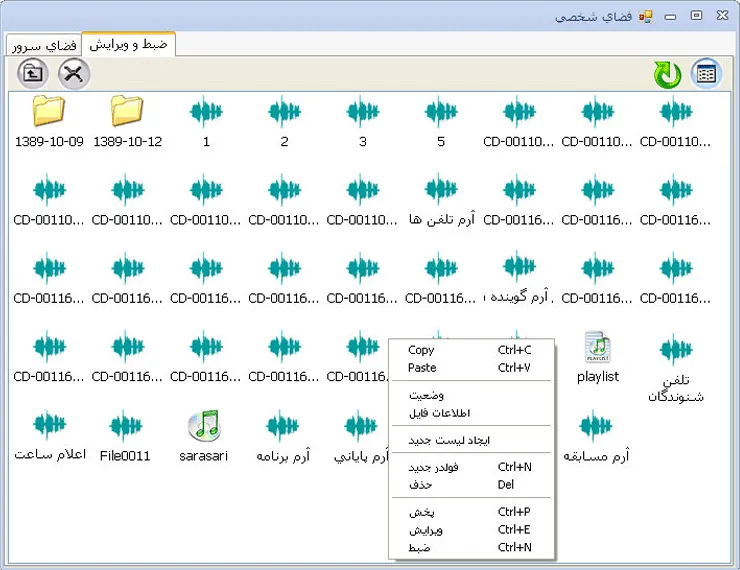Click the delete X toolbar icon
740x570 pixels.
point(74,74)
